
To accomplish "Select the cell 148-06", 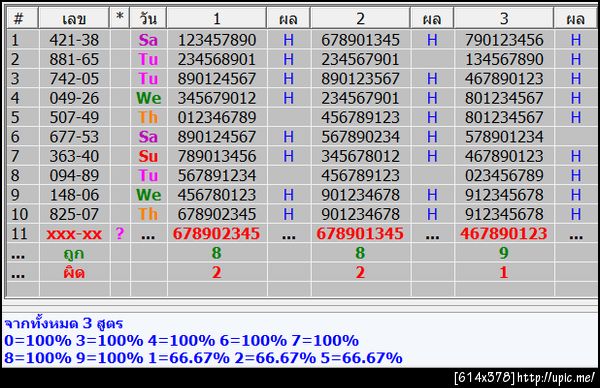I will pos(74,195).
